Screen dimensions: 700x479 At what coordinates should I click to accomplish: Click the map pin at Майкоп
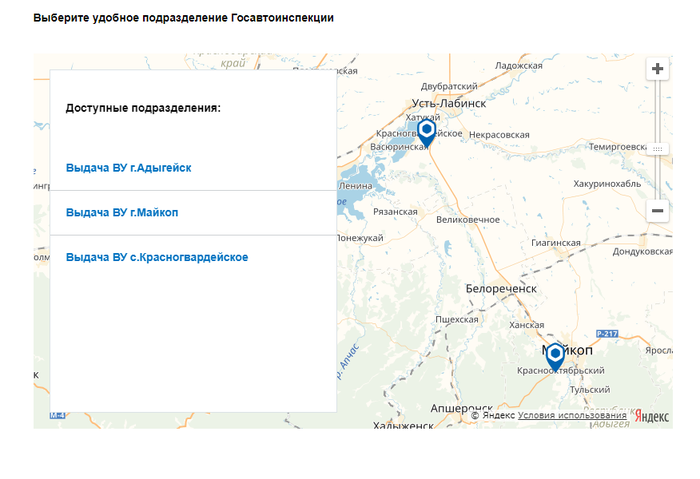point(555,355)
